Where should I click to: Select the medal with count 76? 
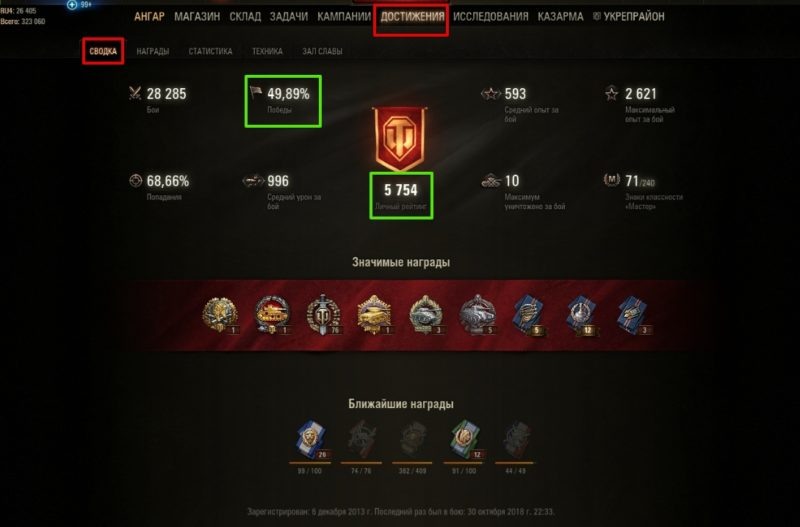click(x=323, y=315)
